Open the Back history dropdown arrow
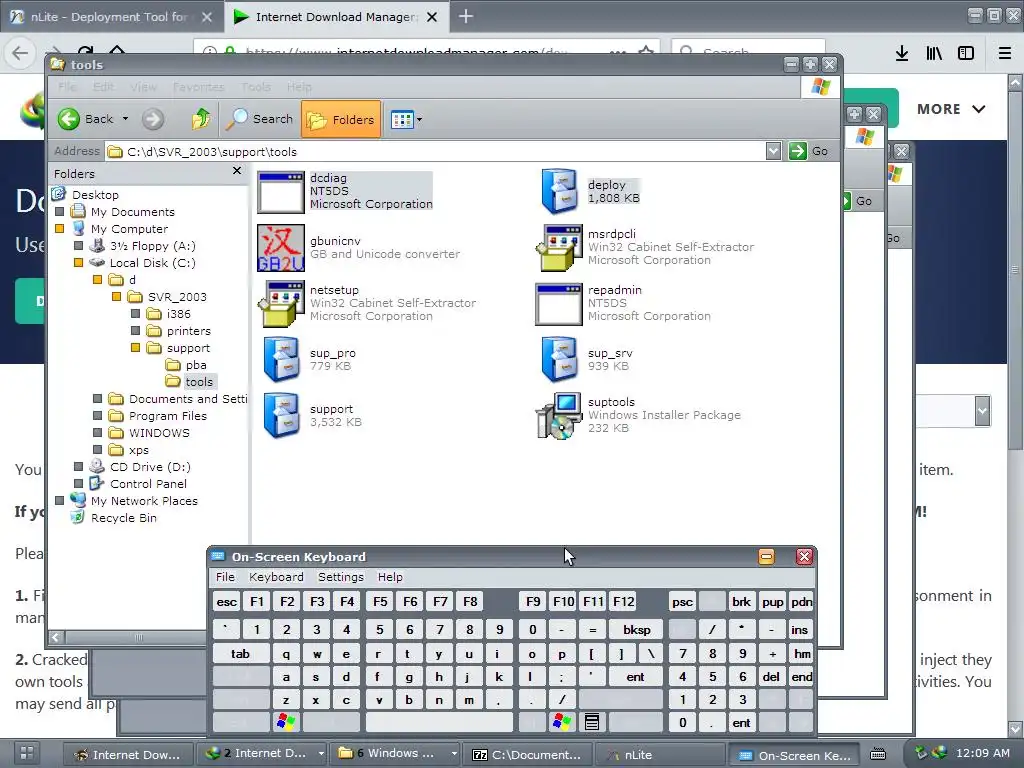 pos(125,119)
